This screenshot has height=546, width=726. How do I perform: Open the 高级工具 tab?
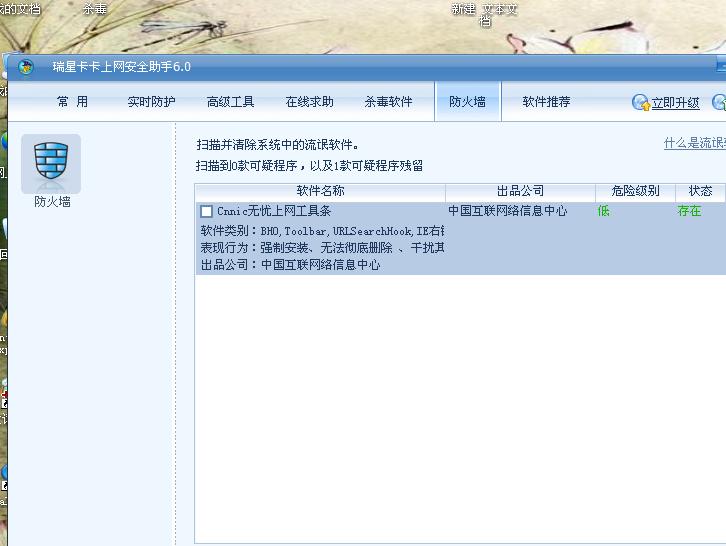231,101
